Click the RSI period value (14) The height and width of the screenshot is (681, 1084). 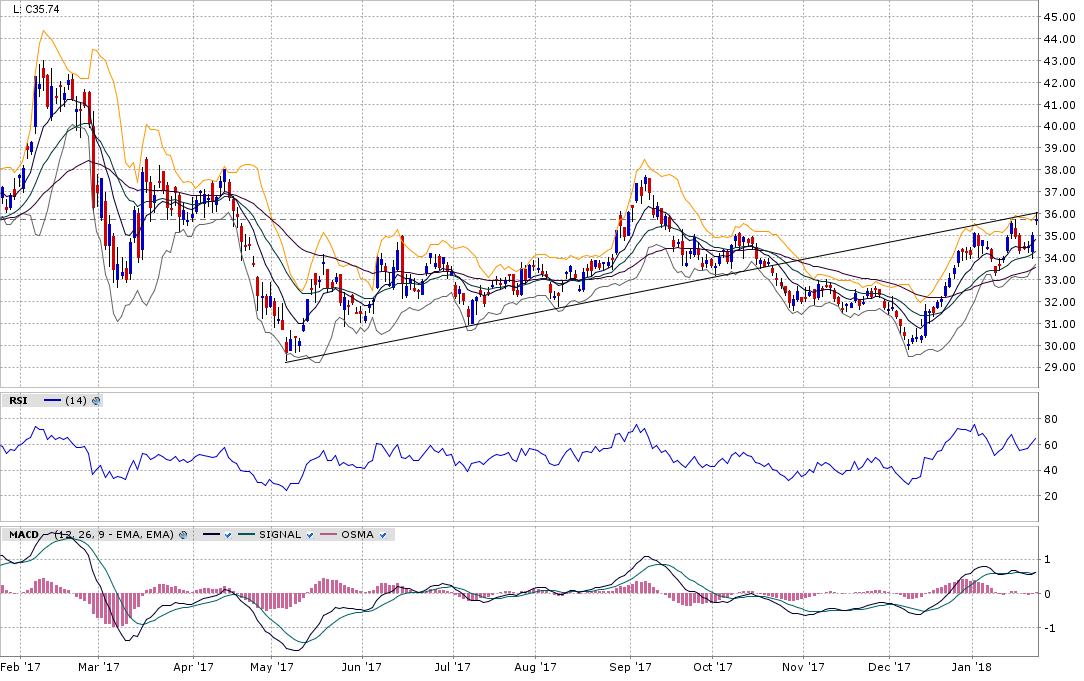point(75,400)
